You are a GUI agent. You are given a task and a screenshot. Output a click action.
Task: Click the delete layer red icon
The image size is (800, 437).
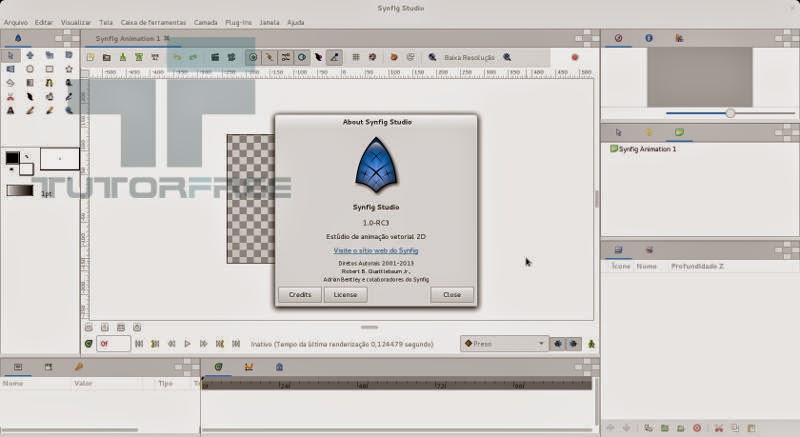click(x=697, y=428)
